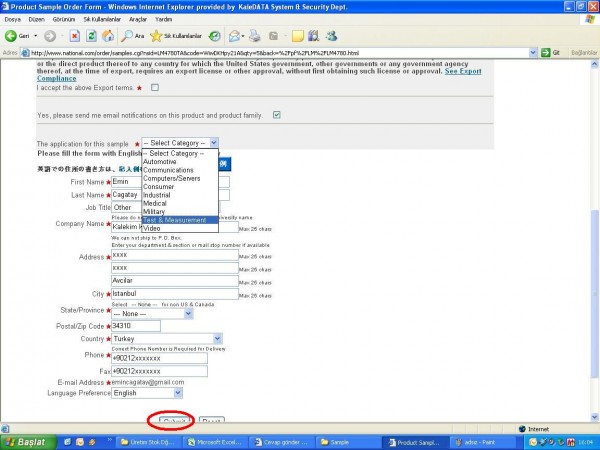Check the accept Export terms checkbox
Image resolution: width=600 pixels, height=450 pixels.
pyautogui.click(x=155, y=88)
